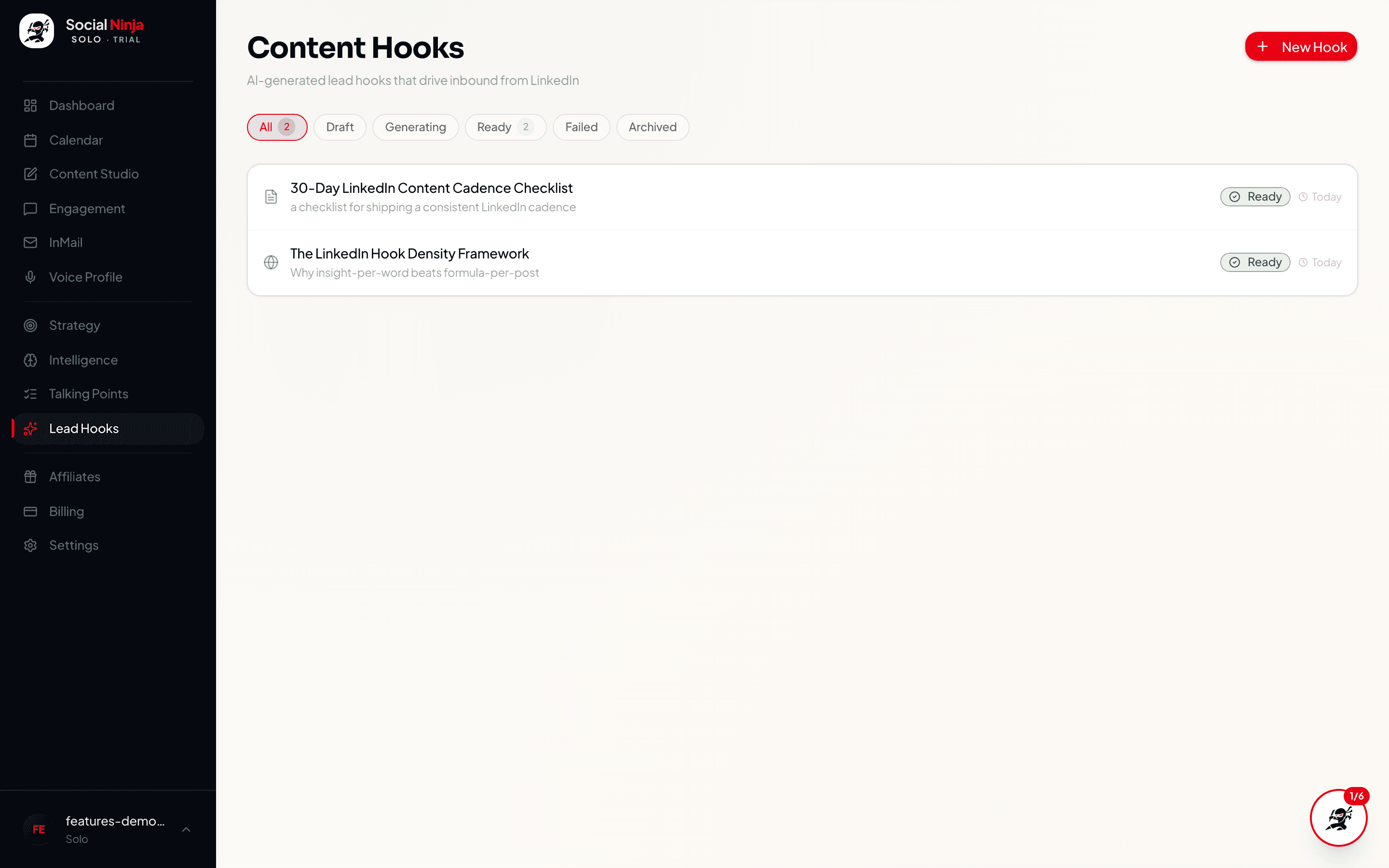
Task: Click the plus icon in New Hook
Action: coord(1263,46)
